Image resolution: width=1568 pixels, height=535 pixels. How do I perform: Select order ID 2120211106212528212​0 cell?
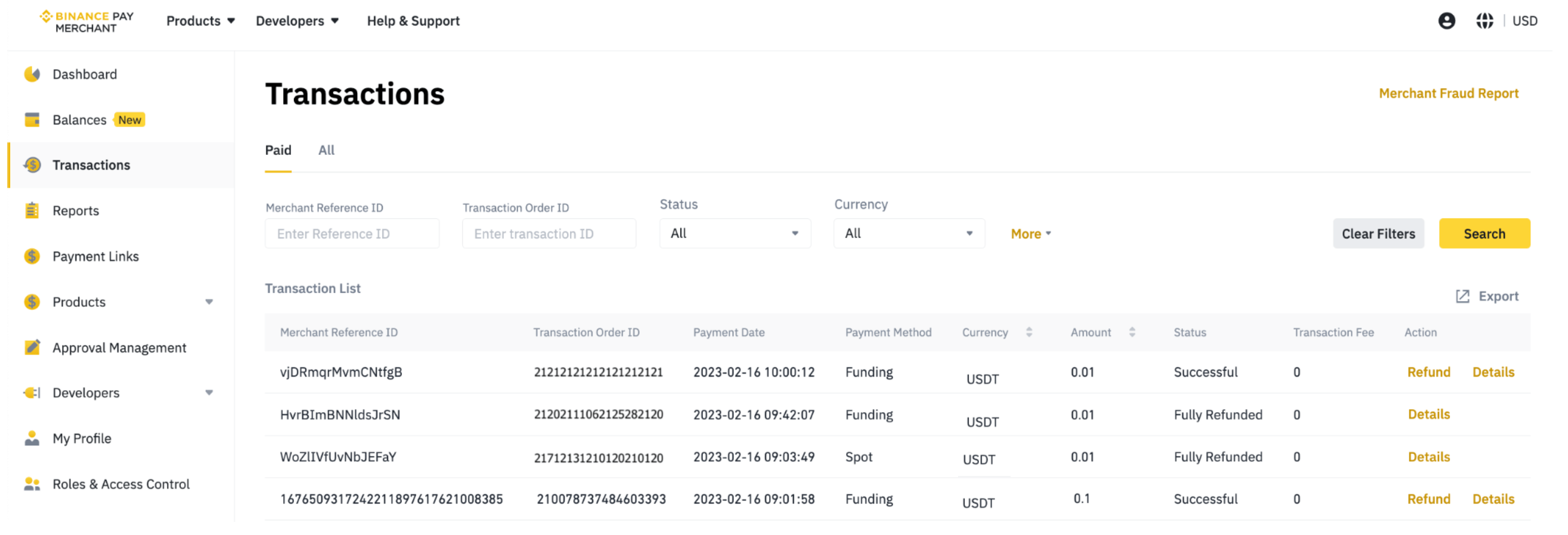598,415
